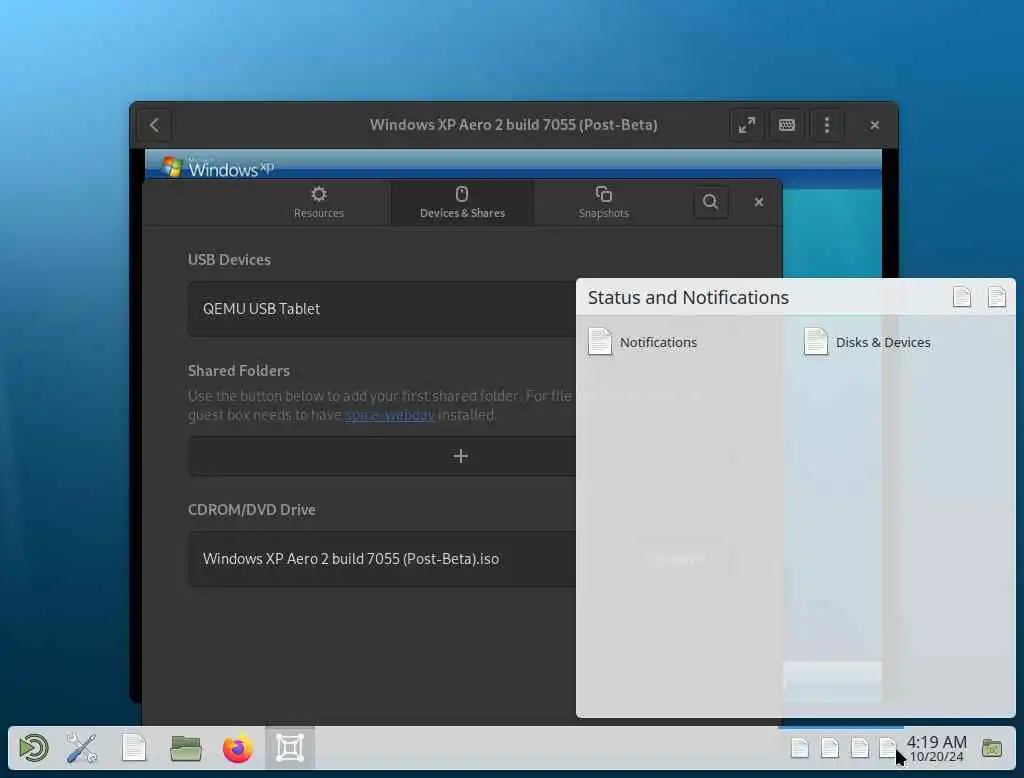Open the Snapshots tab
This screenshot has height=778, width=1024.
click(x=603, y=203)
